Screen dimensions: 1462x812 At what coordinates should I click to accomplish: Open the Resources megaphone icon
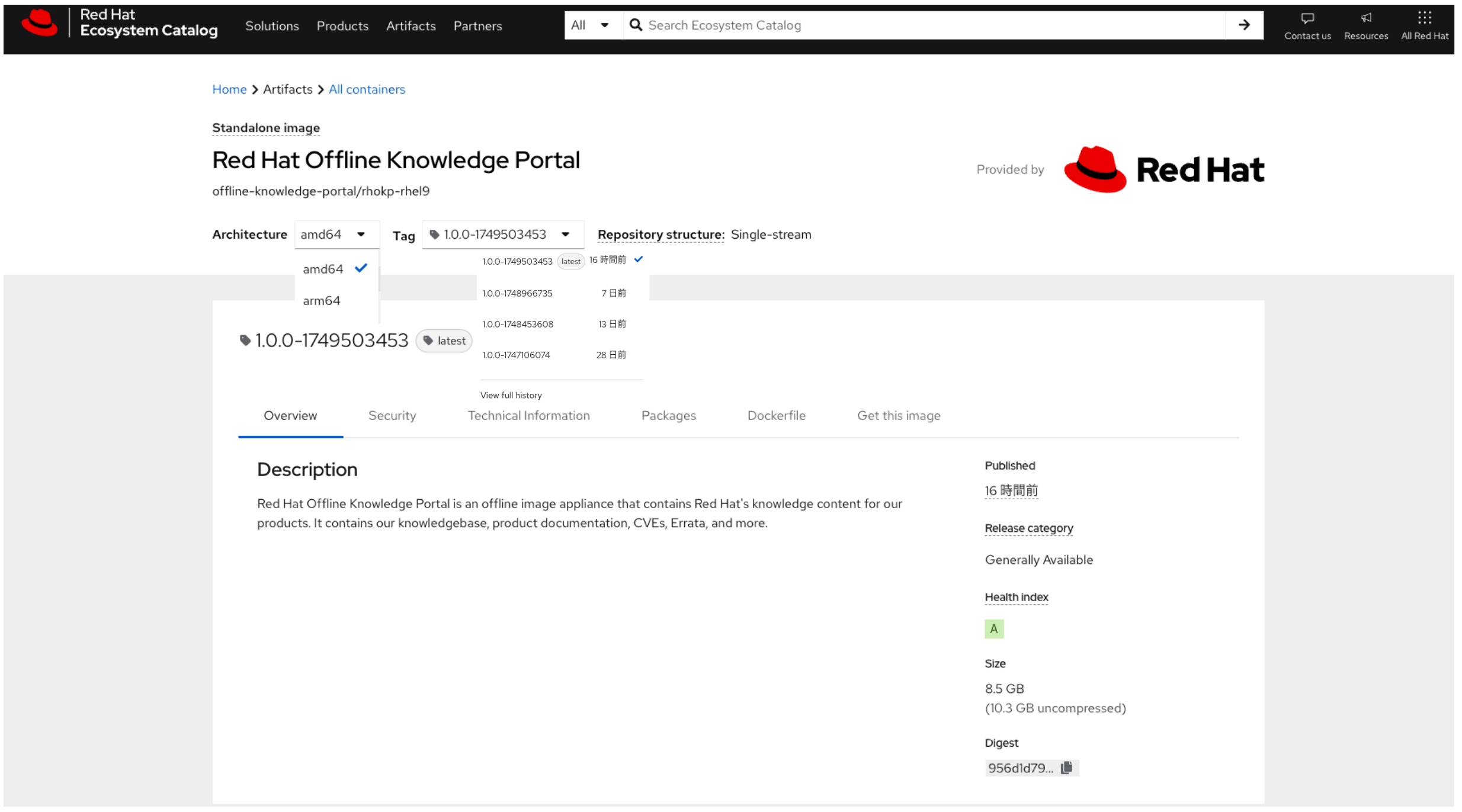[x=1366, y=18]
